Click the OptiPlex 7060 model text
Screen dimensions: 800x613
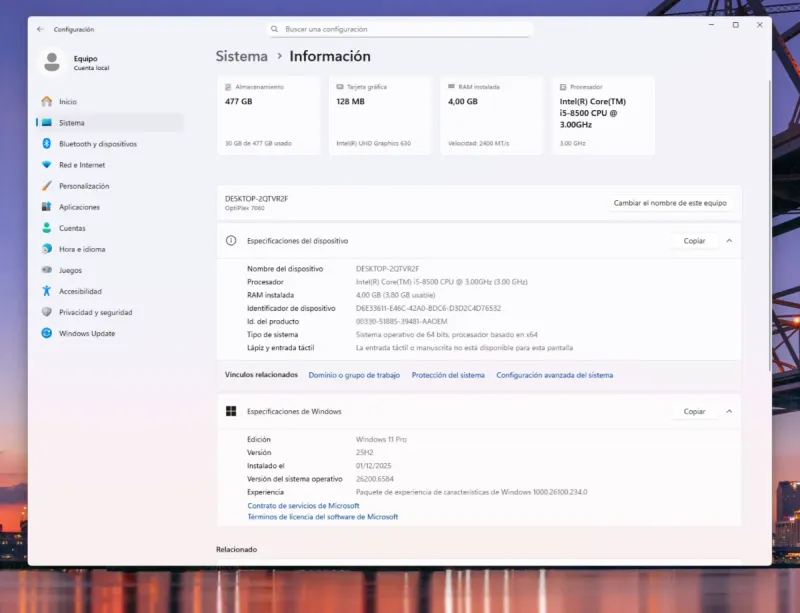[245, 208]
